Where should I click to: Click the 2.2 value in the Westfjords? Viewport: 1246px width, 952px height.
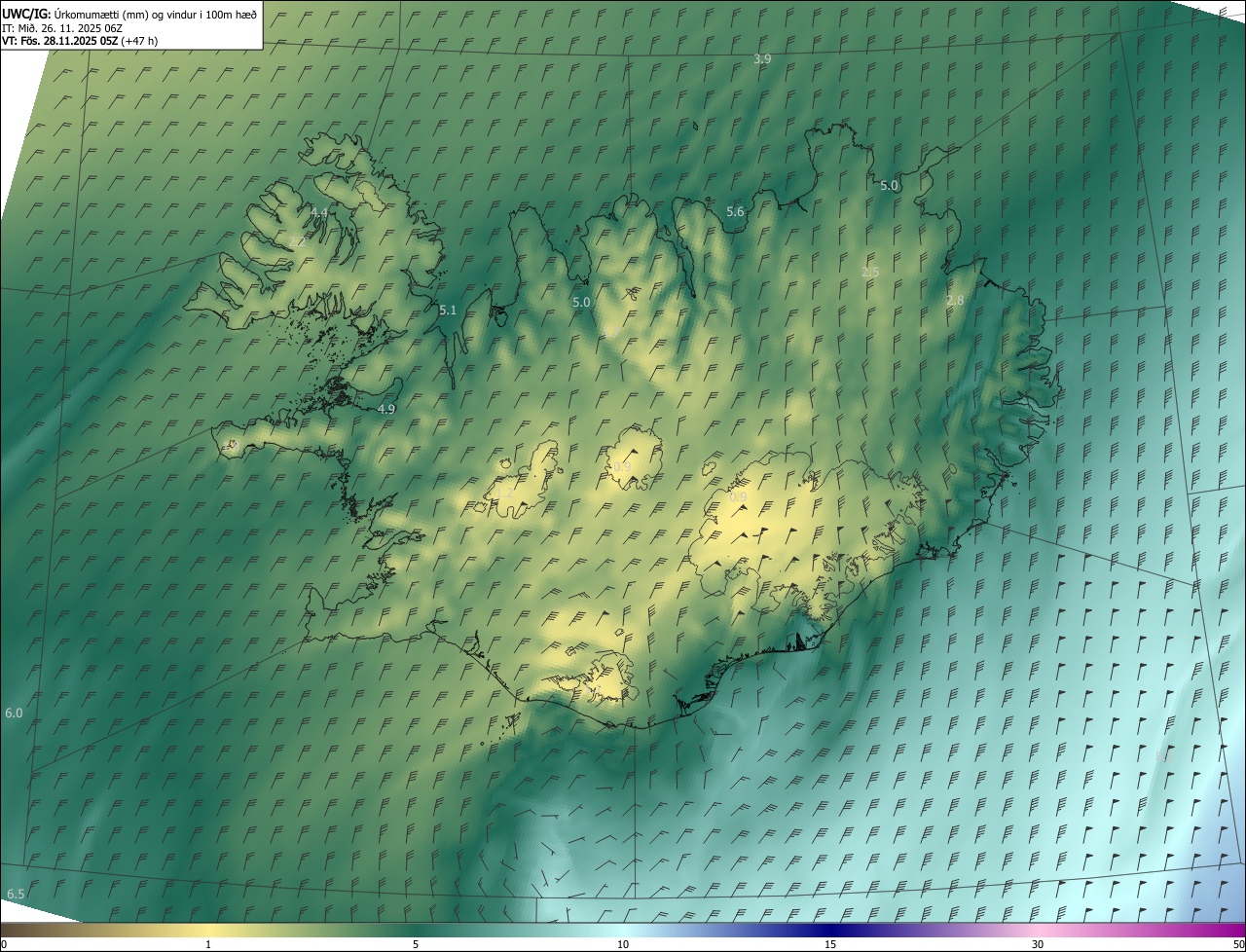[297, 242]
